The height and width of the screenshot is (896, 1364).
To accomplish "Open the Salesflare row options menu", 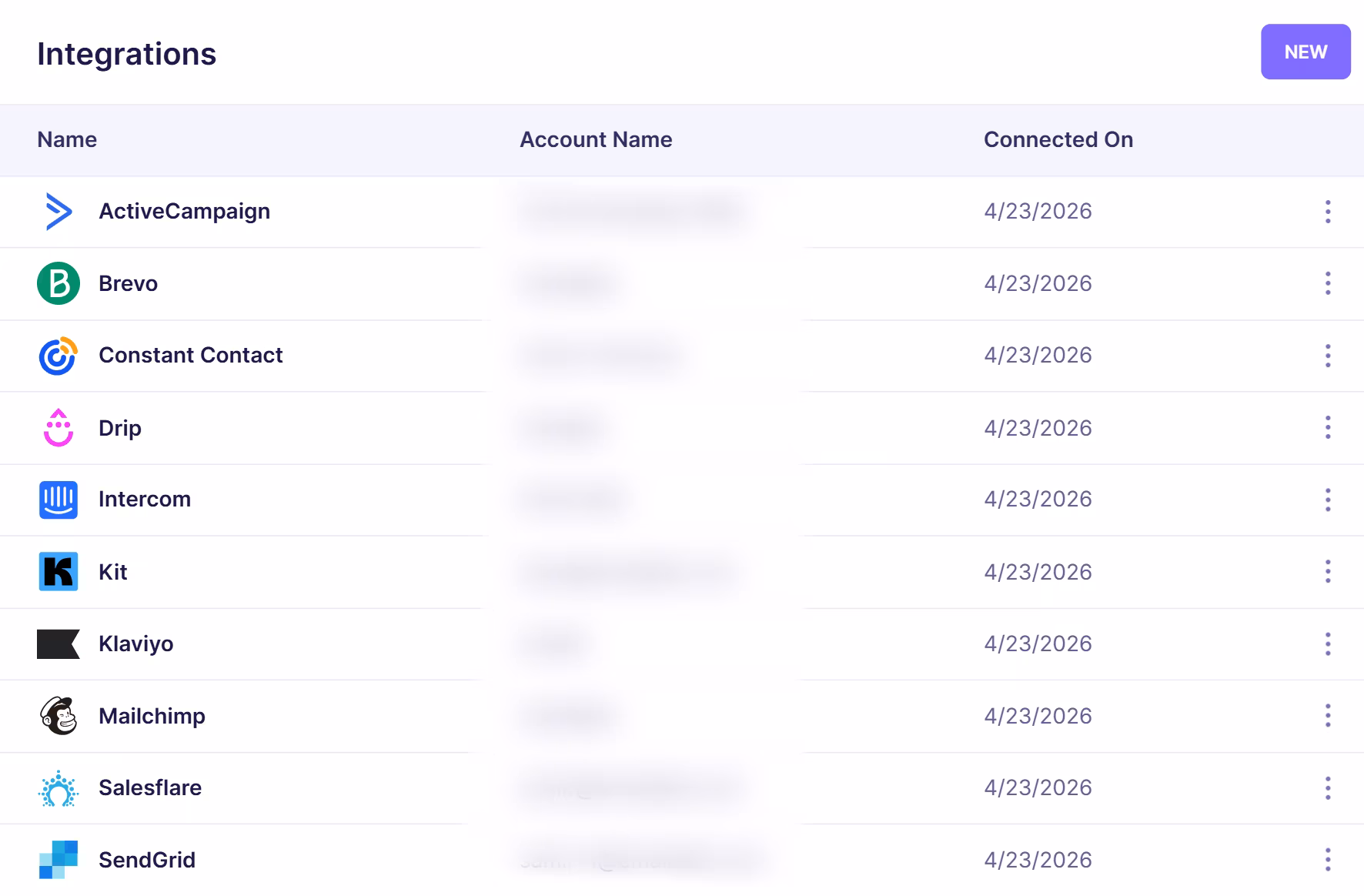I will coord(1328,788).
